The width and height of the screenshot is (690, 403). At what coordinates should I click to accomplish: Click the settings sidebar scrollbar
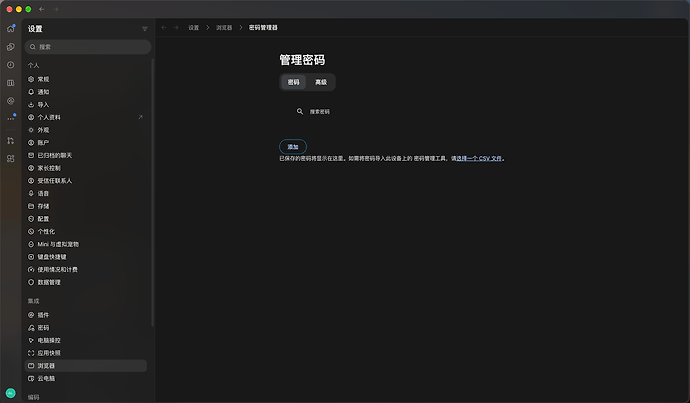point(153,193)
